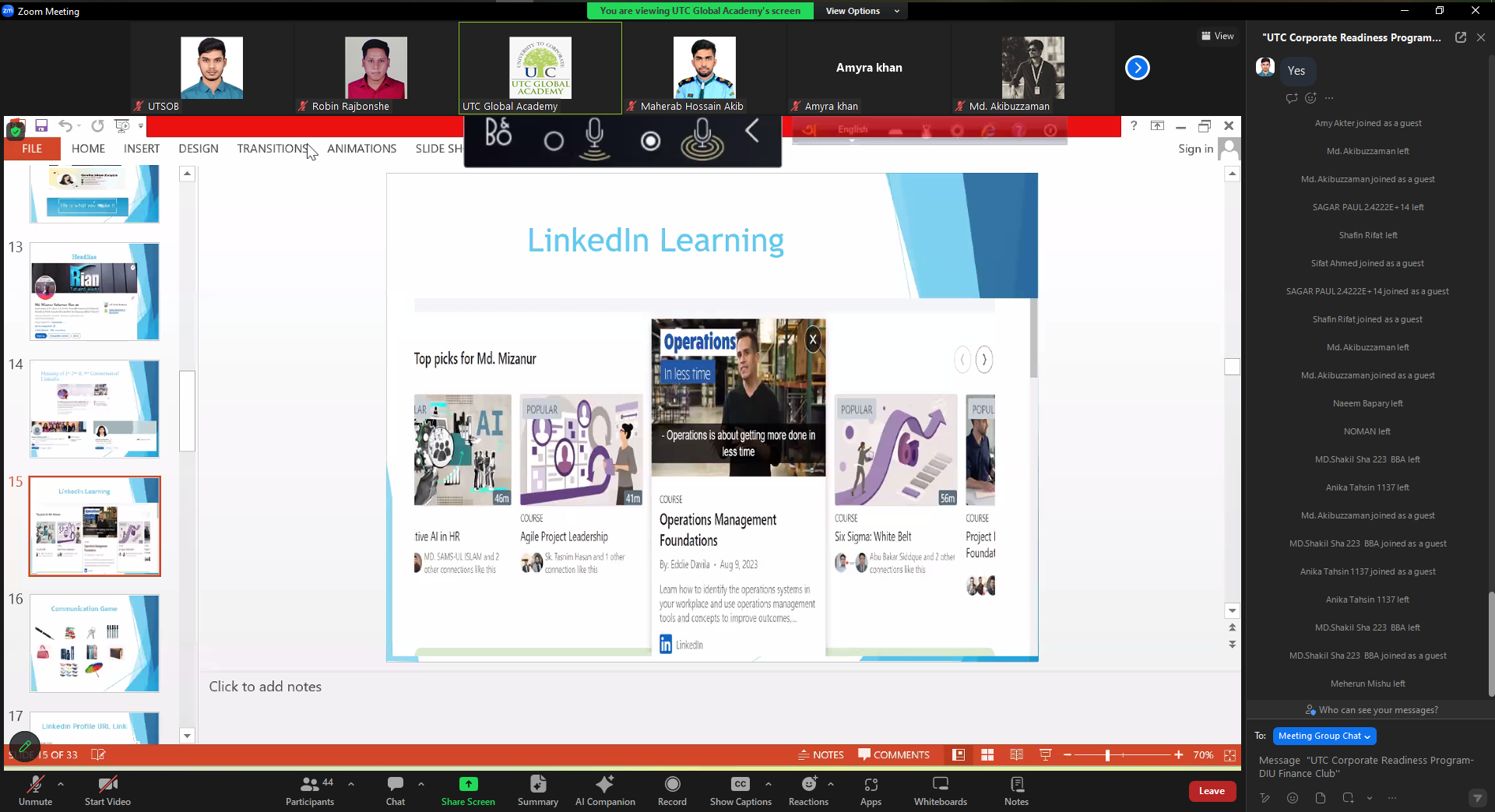The height and width of the screenshot is (812, 1495).
Task: Adjust the PowerPoint zoom slider
Action: [x=1107, y=755]
